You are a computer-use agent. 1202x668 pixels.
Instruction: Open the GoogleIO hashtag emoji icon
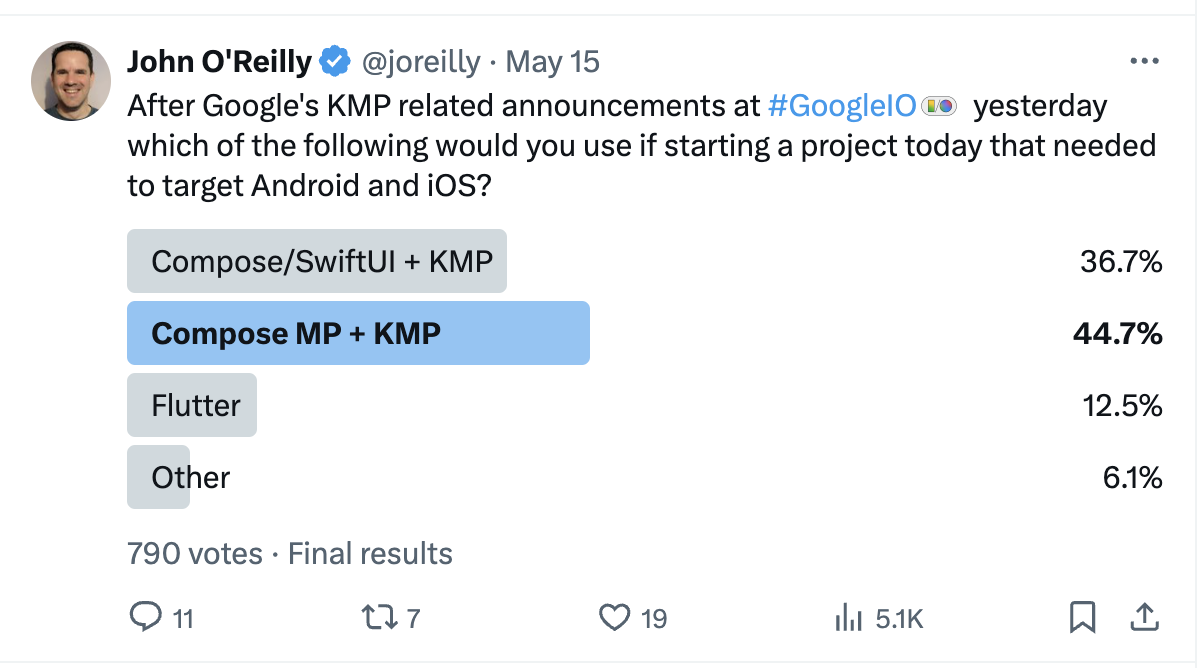[x=938, y=104]
